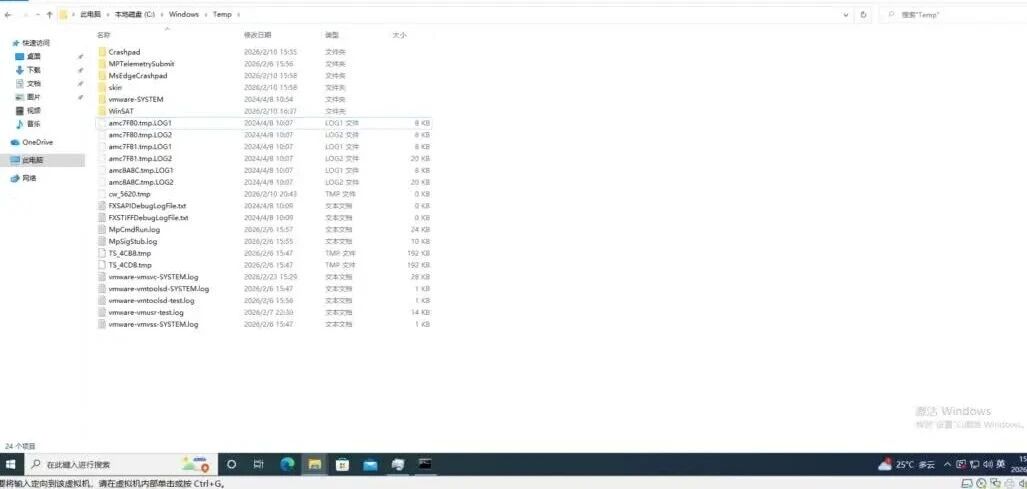Open Task View on the taskbar

point(258,464)
